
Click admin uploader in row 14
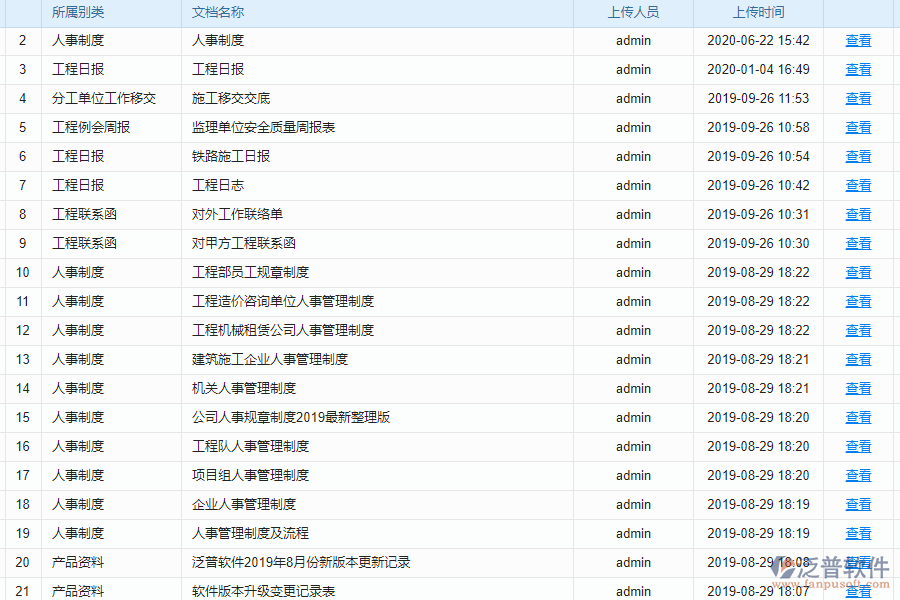633,389
